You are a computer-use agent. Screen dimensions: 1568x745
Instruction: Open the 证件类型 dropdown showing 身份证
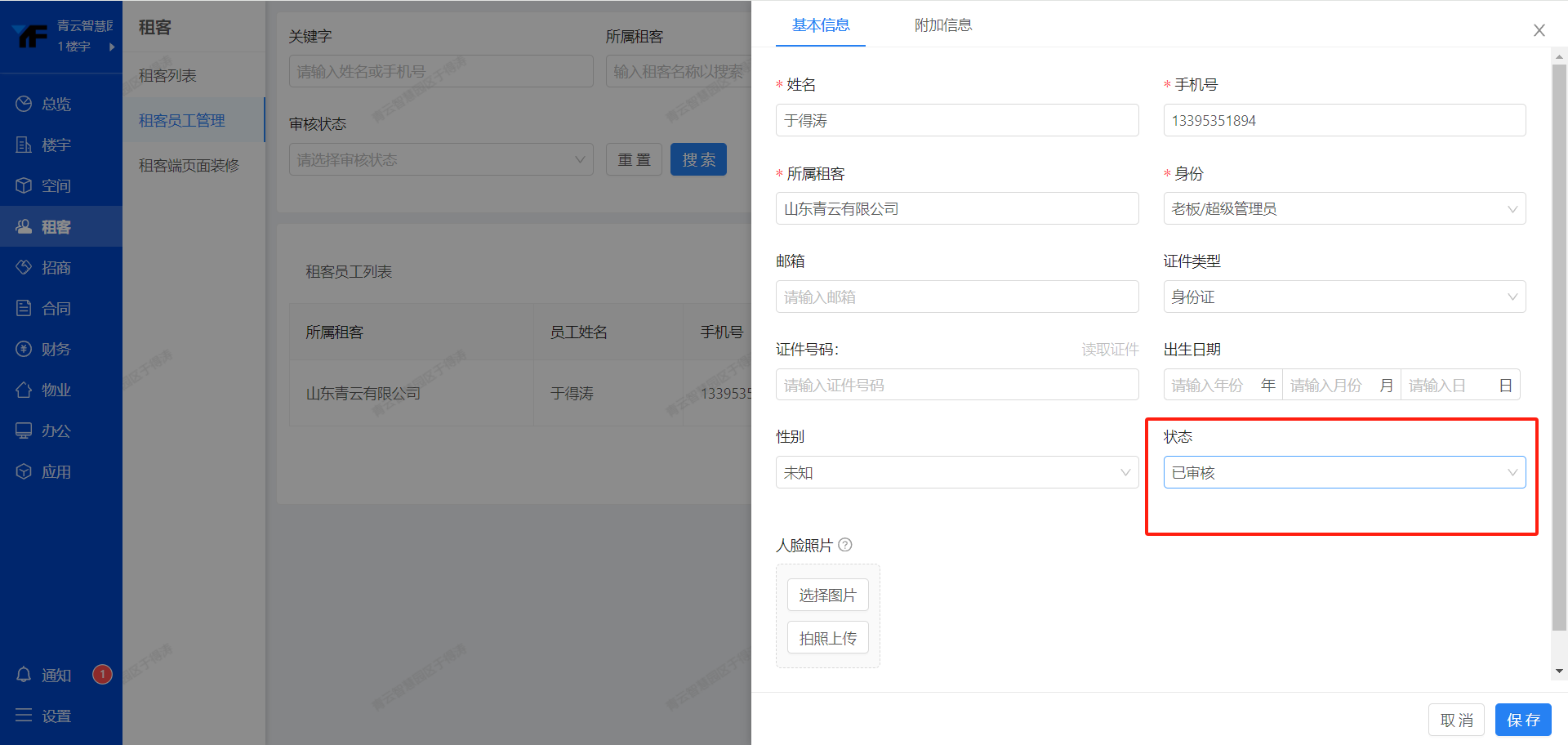1343,297
